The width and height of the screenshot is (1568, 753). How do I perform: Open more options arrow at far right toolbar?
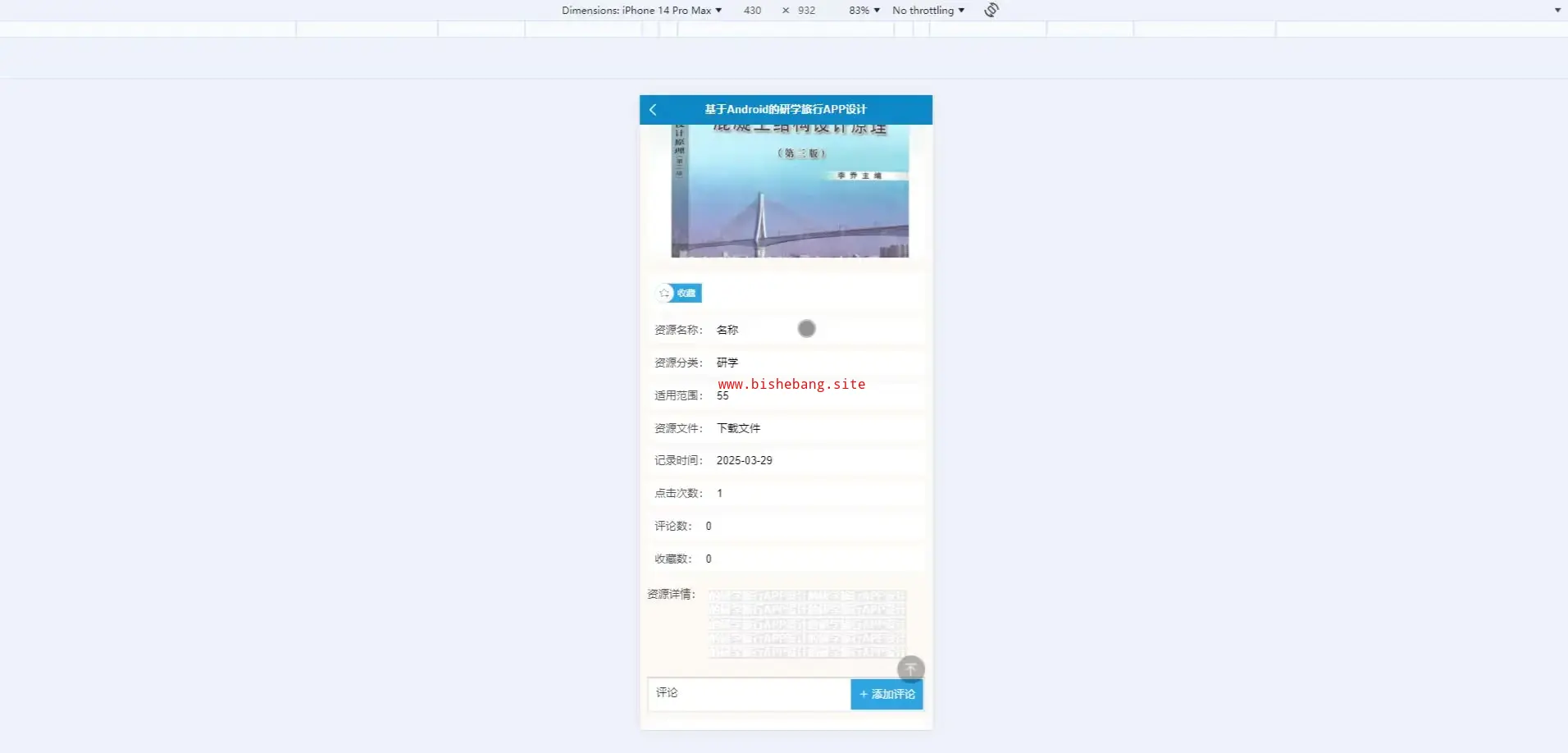[x=1557, y=10]
